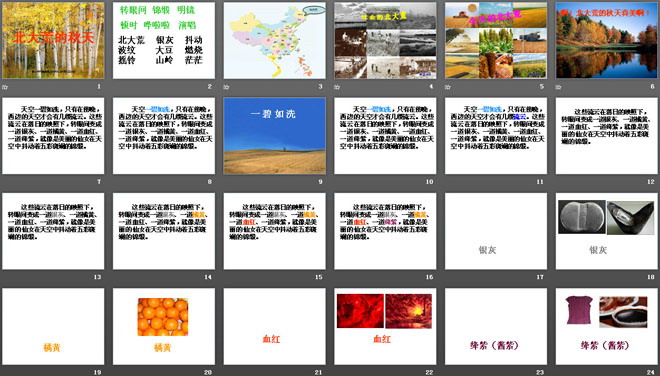Select slide 13 text slide
Viewport: 660px width, 376px height.
pyautogui.click(x=53, y=231)
